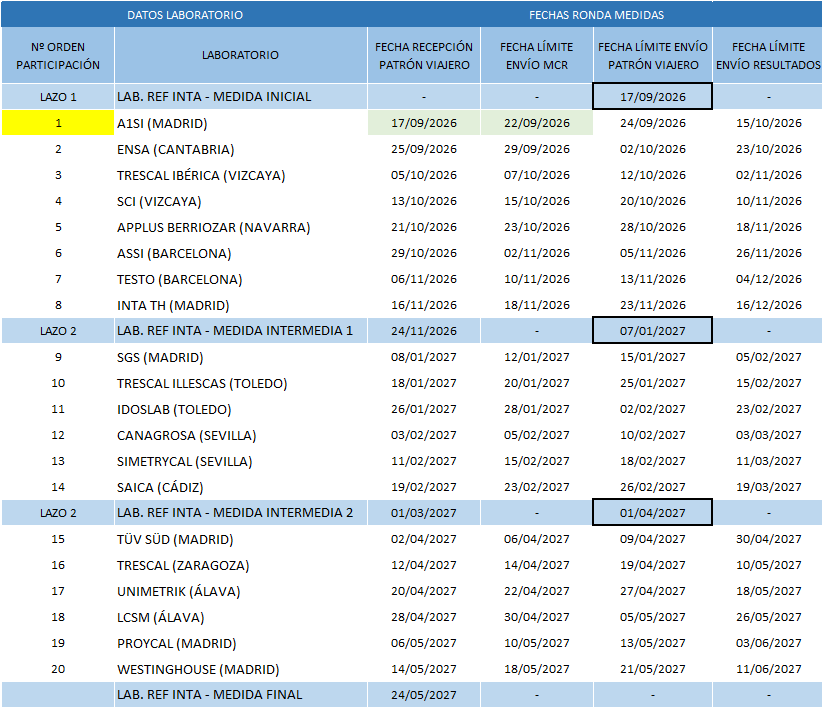Select LAB. REF INTA - MEDIDA INICIAL cell

pyautogui.click(x=241, y=96)
